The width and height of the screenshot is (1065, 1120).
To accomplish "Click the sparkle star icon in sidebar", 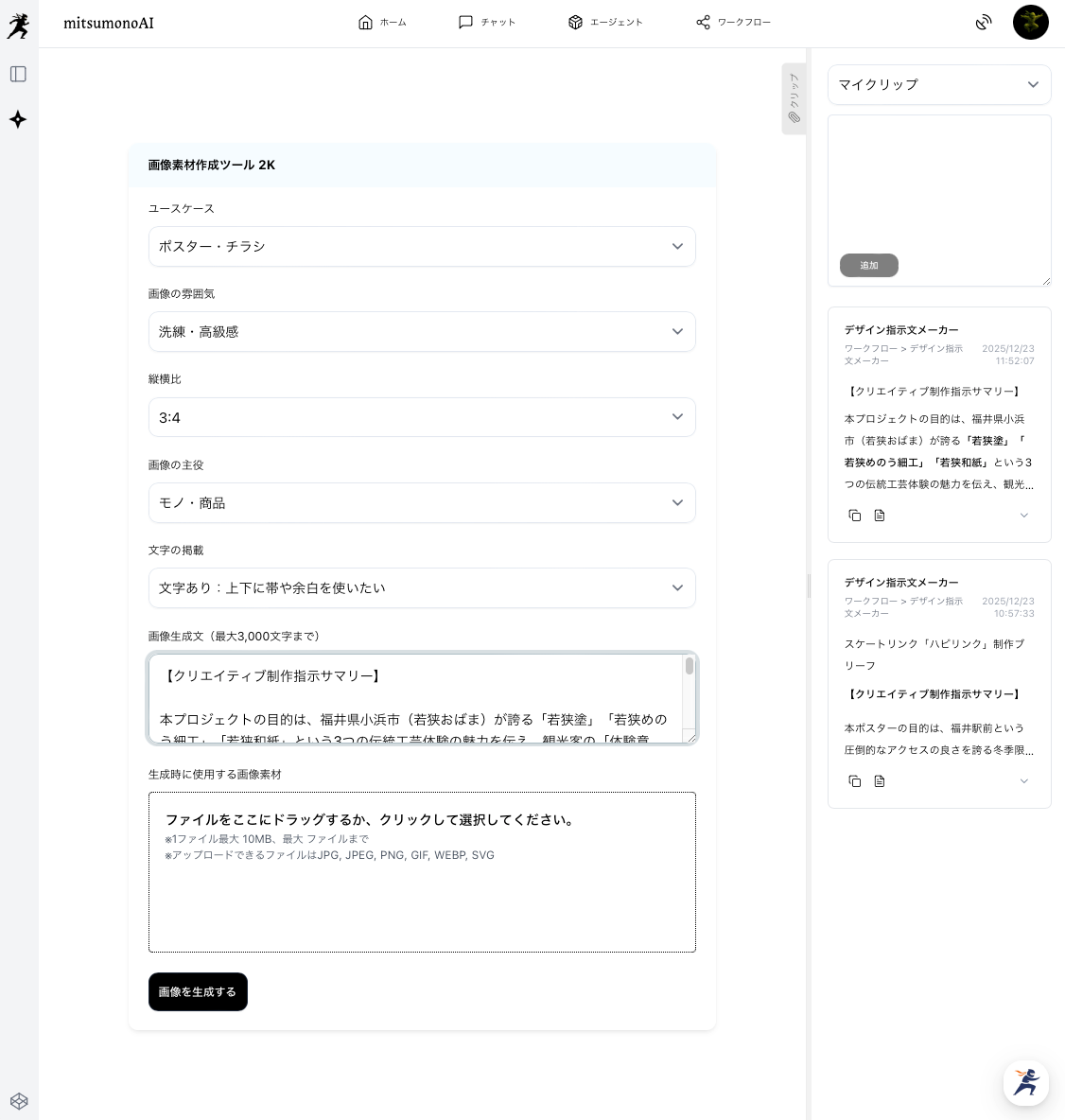I will coord(18,119).
